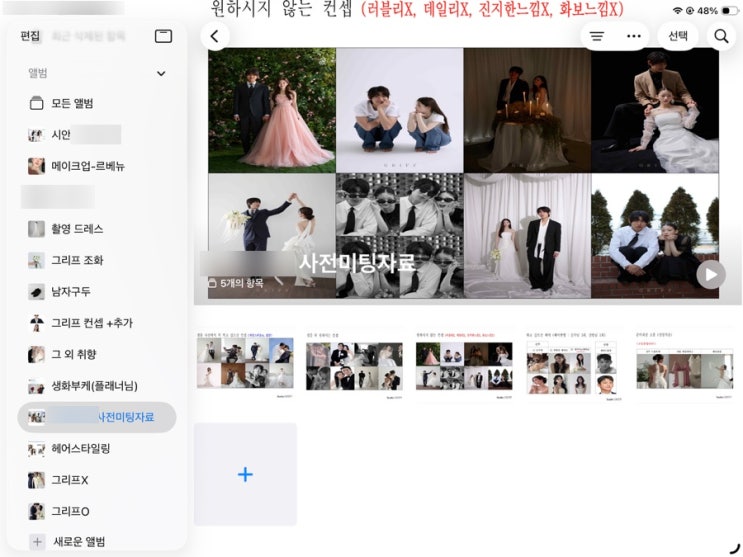
Task: Open the 시안 album
Action: coord(97,135)
